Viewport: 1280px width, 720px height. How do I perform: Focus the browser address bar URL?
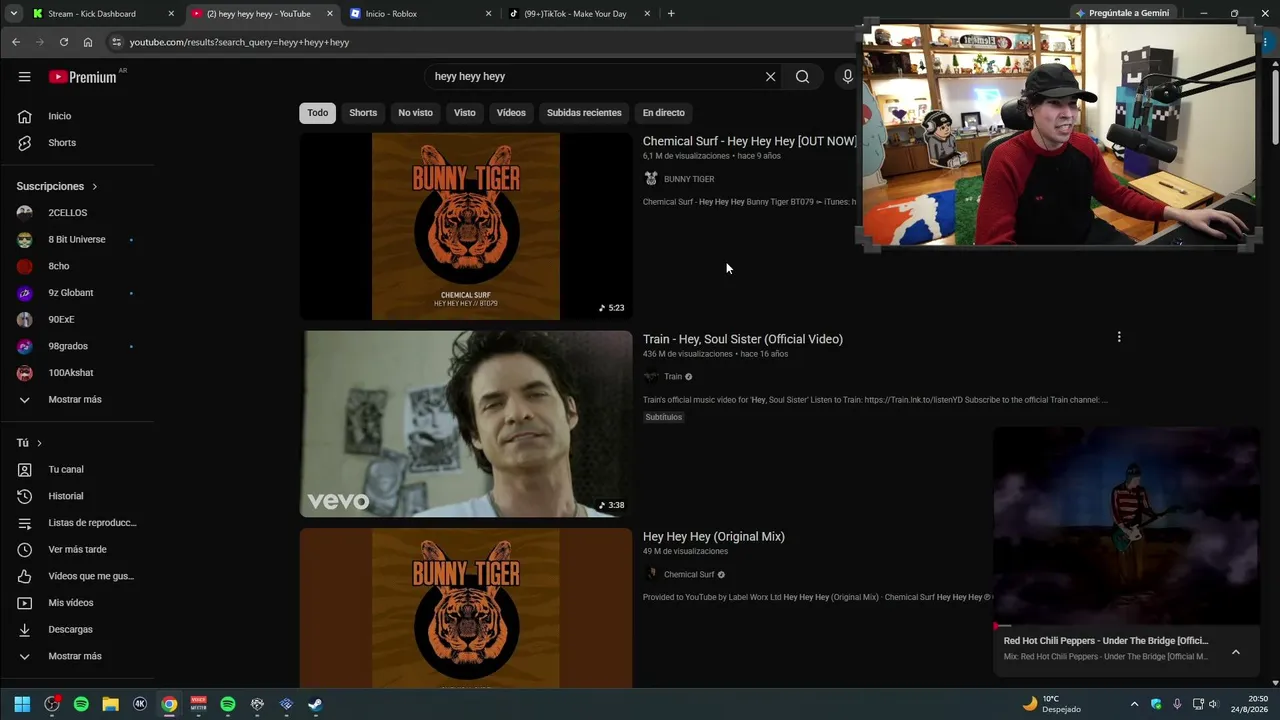[240, 42]
